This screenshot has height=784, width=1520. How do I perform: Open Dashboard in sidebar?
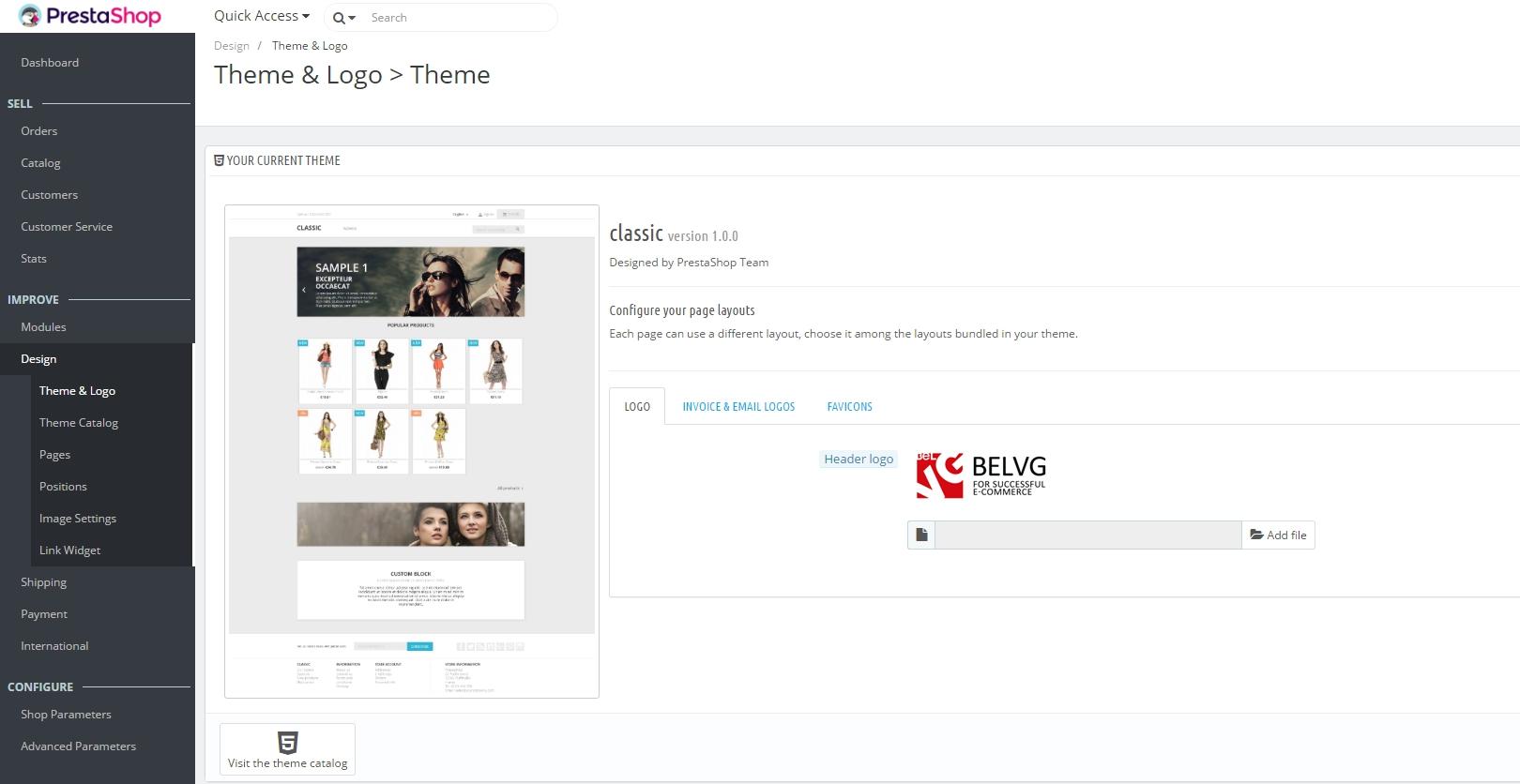50,63
